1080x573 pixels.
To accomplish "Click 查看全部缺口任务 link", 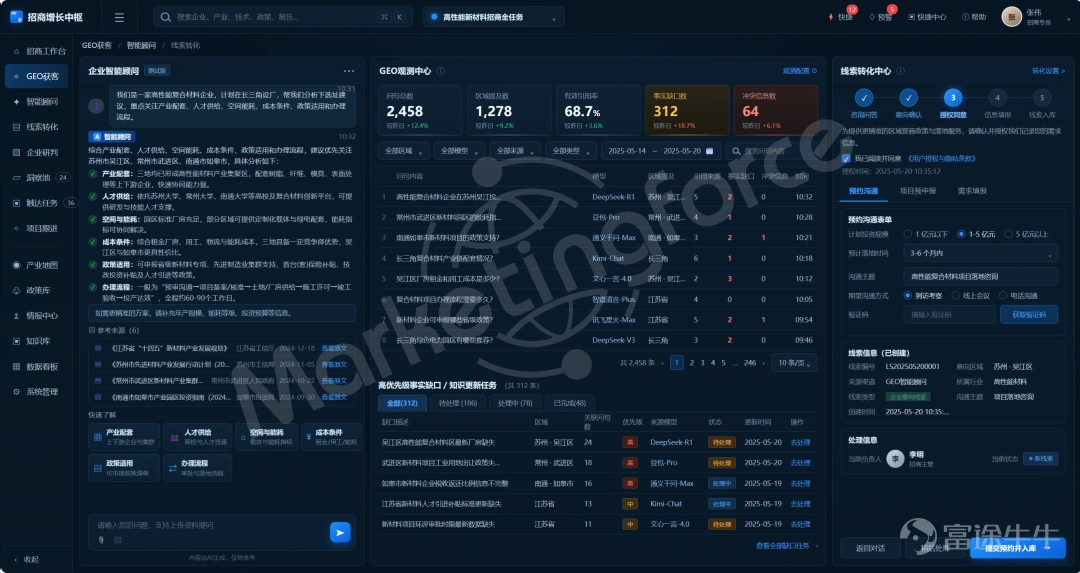I will point(787,545).
